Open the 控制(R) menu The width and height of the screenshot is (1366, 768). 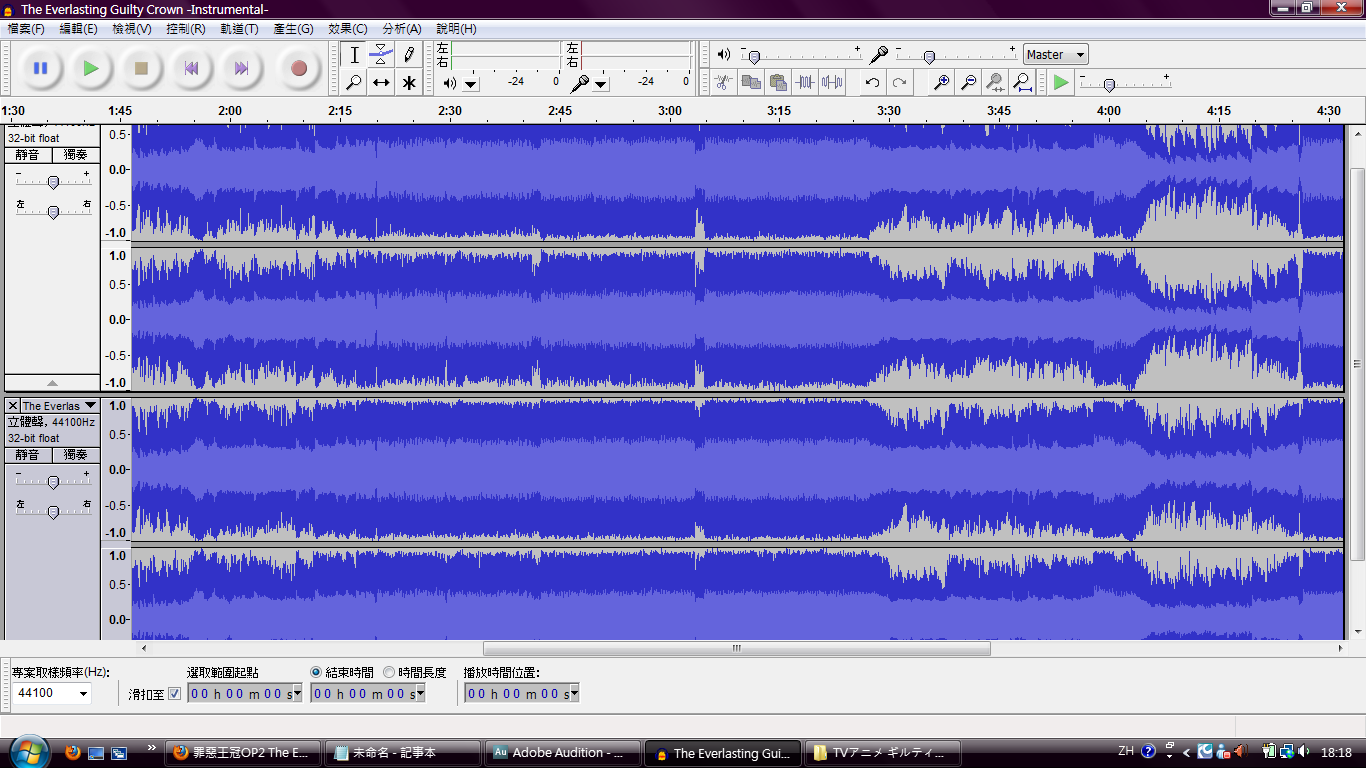186,29
